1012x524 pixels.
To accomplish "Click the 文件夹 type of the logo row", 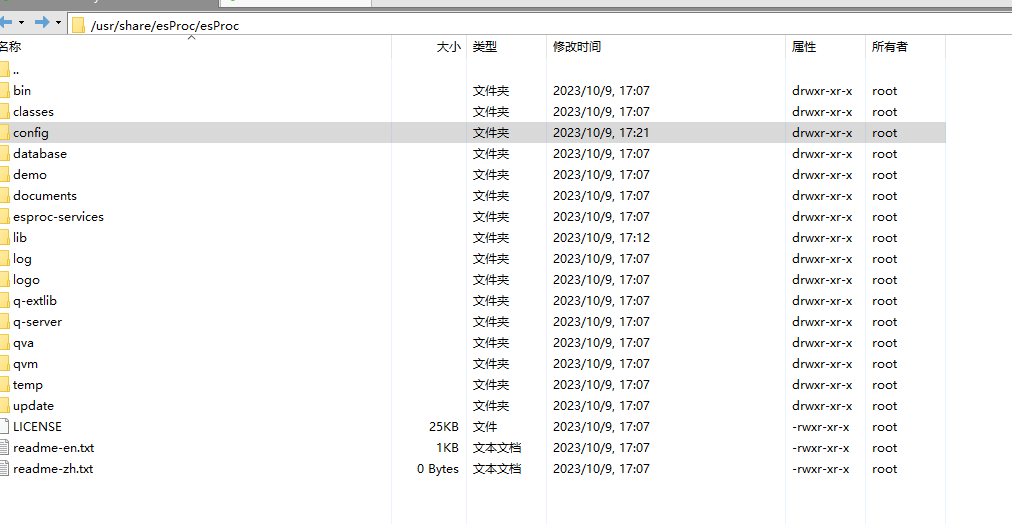I will click(x=491, y=279).
